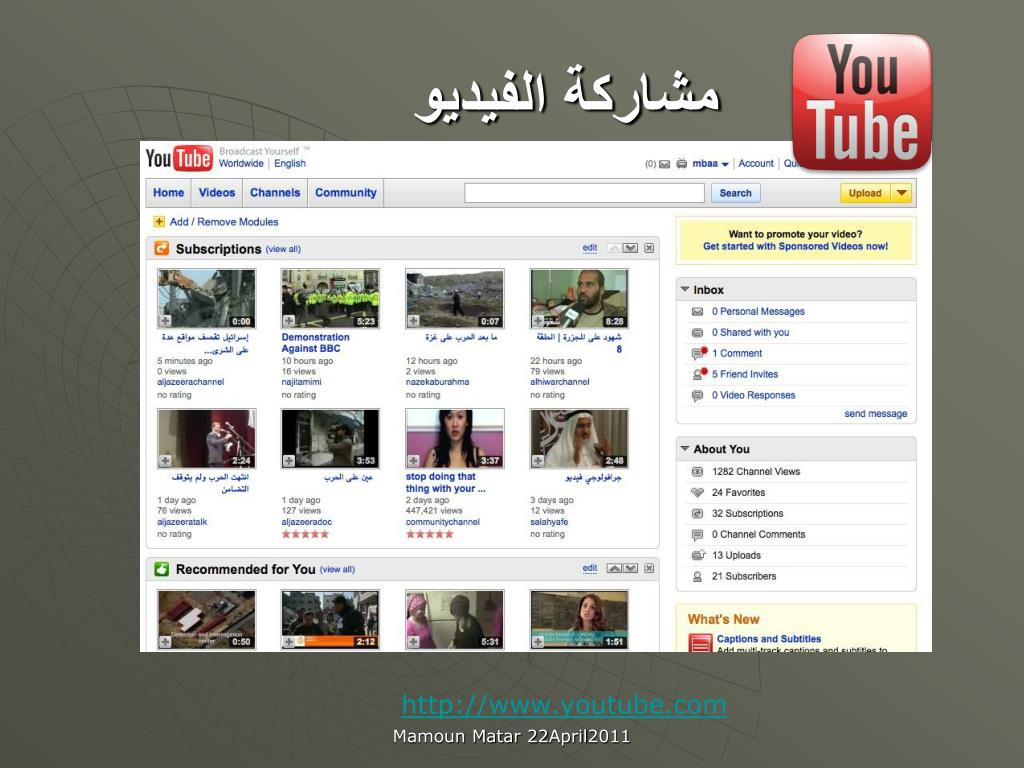Click the orange Subscriptions module icon
The width and height of the screenshot is (1024, 768).
click(161, 248)
